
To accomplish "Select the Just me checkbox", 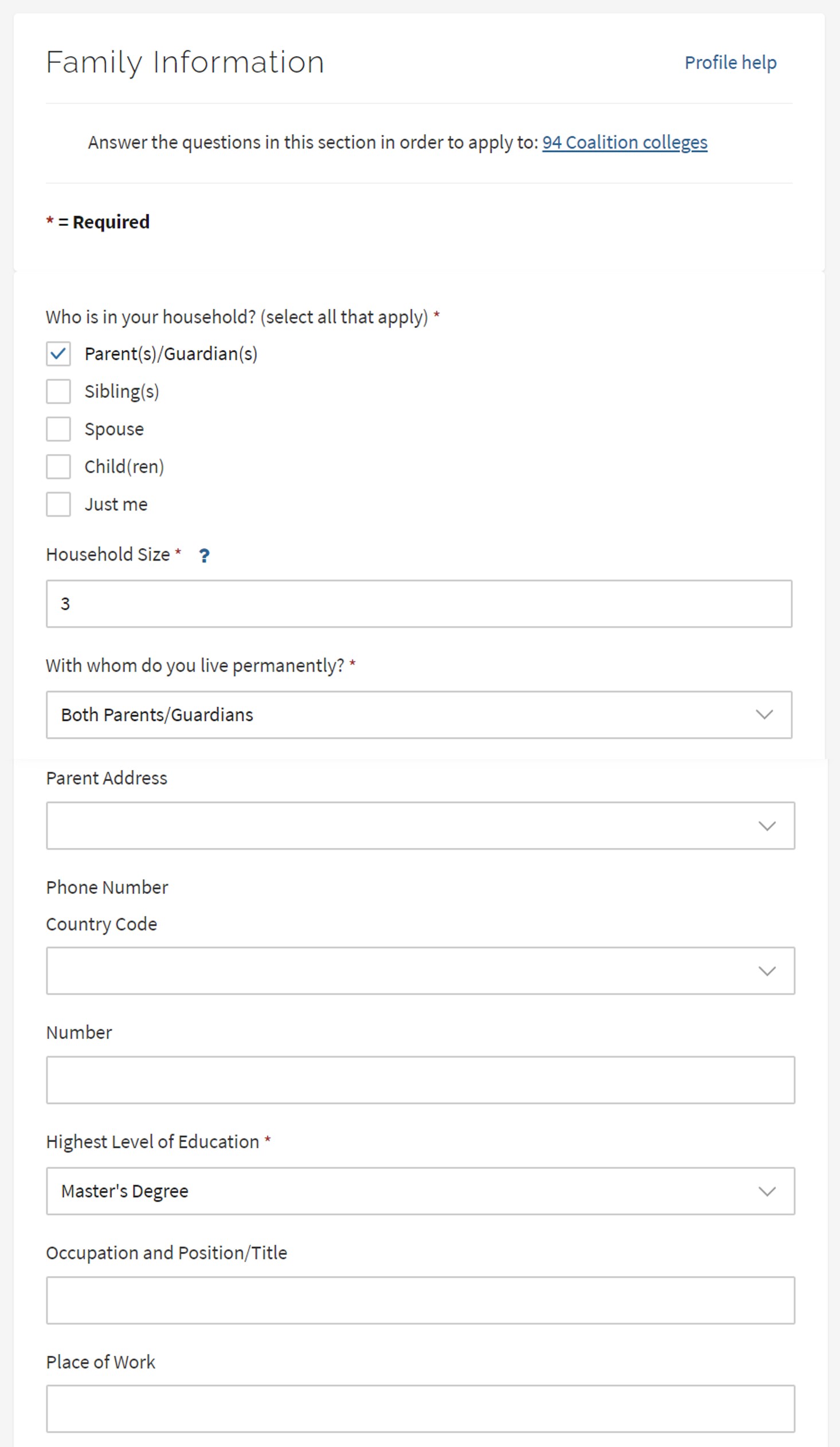I will point(58,504).
